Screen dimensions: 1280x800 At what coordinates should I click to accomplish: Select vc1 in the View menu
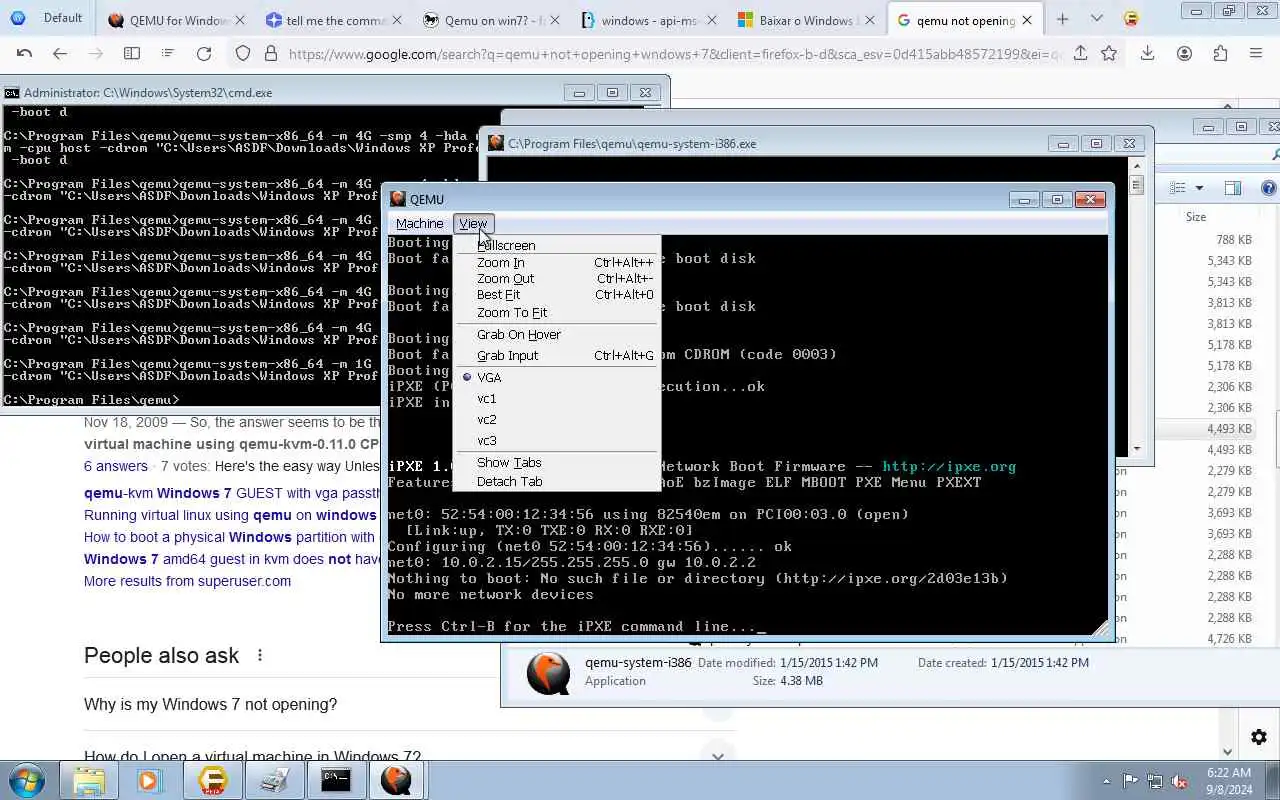coord(557,398)
